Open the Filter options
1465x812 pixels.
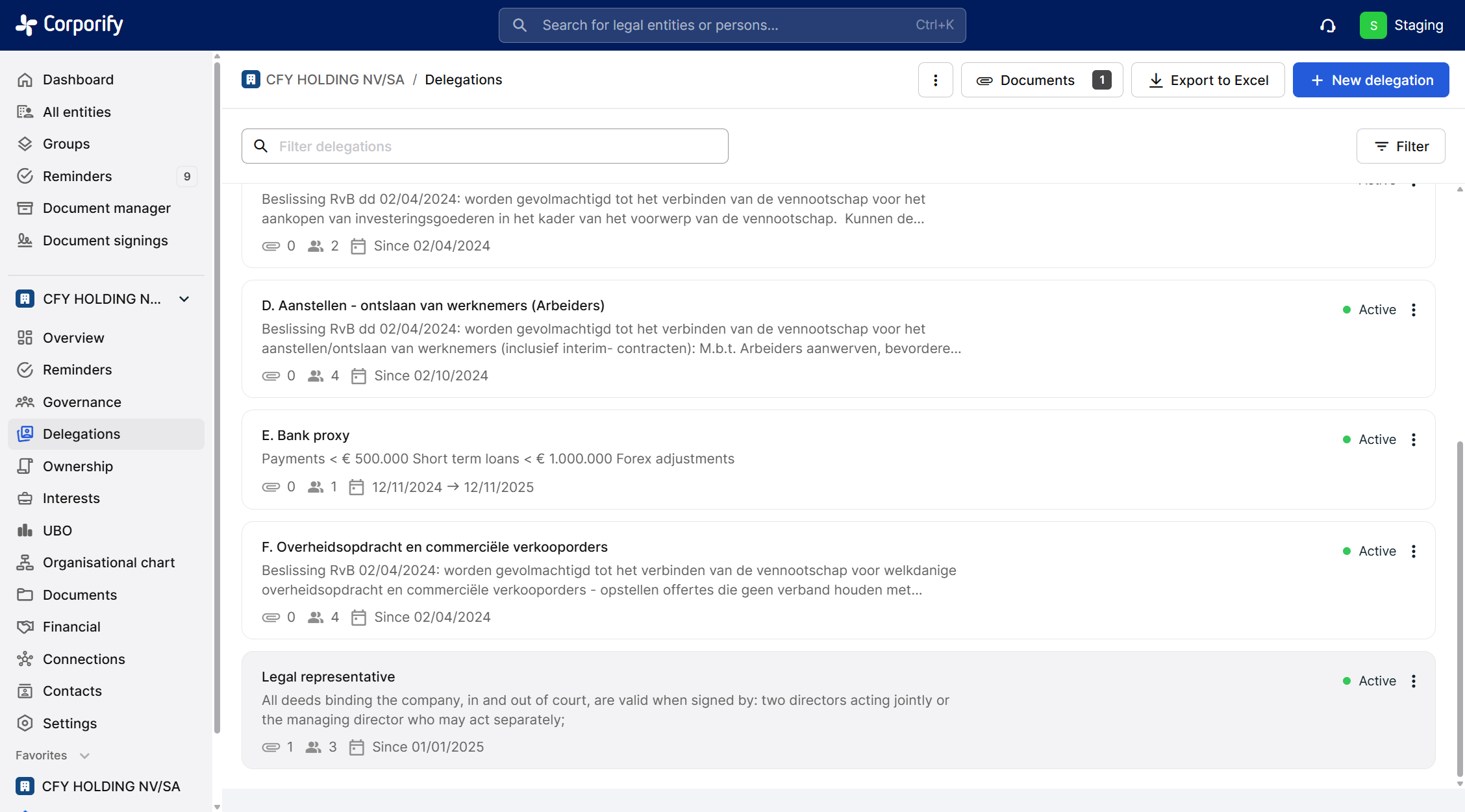(x=1401, y=146)
